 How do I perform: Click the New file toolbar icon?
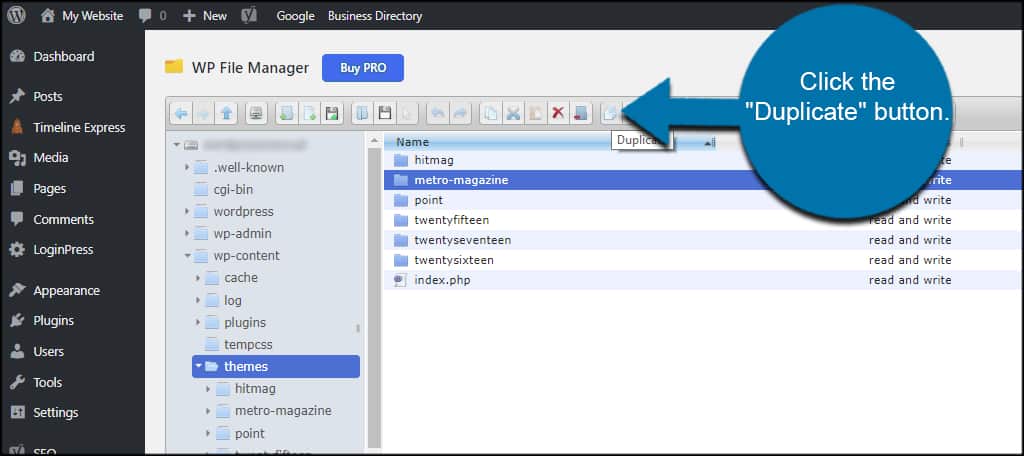tap(309, 113)
